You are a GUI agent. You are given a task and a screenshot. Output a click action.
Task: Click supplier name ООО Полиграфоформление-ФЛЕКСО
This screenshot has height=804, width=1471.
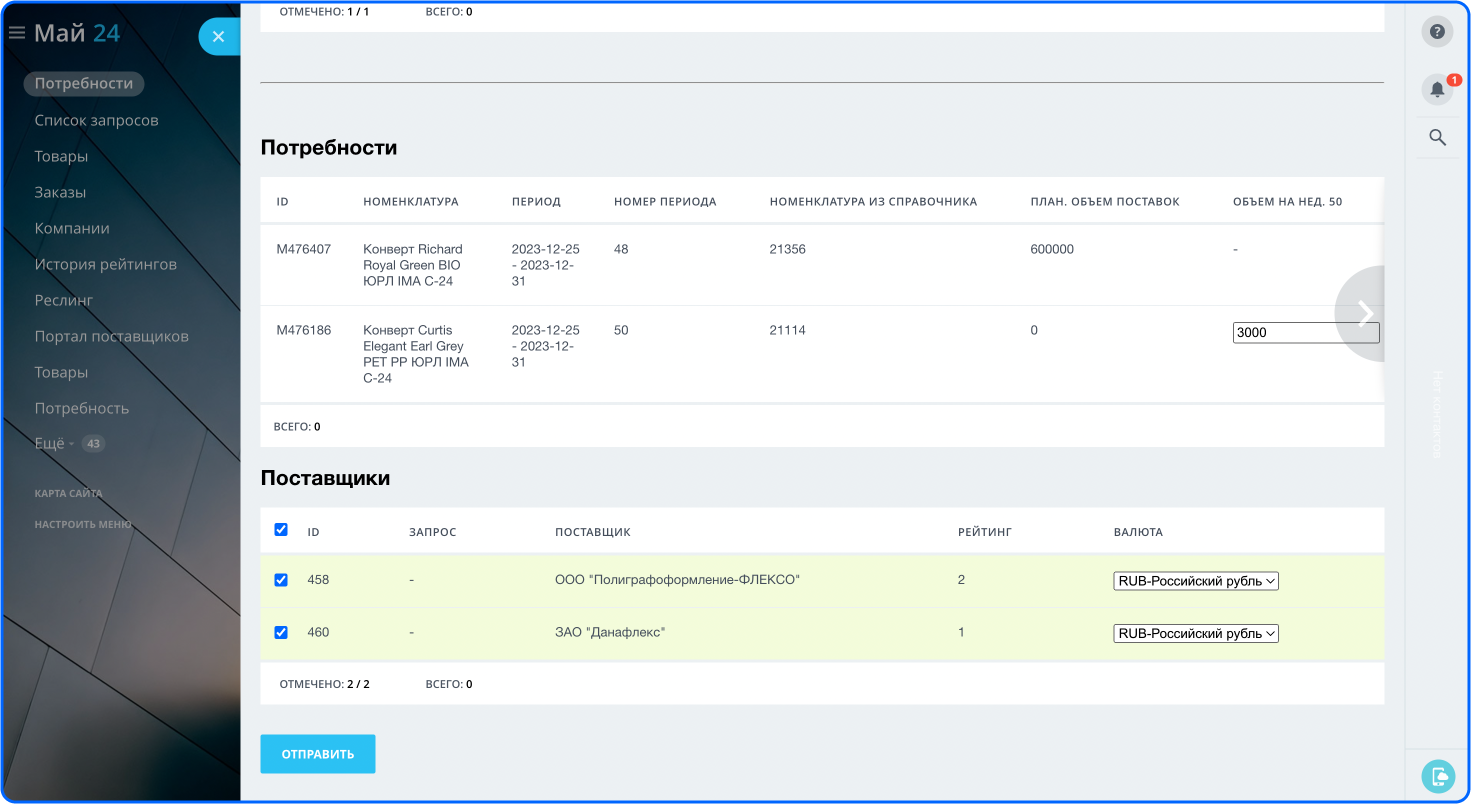(x=678, y=580)
